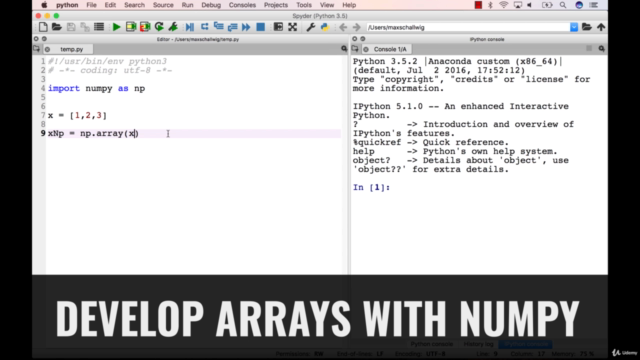Open run configuration wrench-play icon

(x=173, y=27)
